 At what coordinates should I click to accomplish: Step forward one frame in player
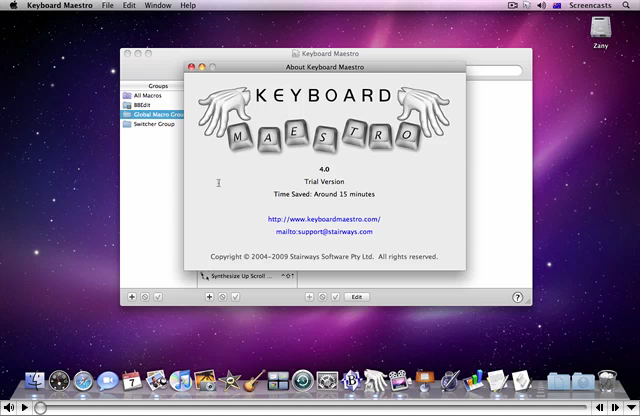click(x=615, y=407)
